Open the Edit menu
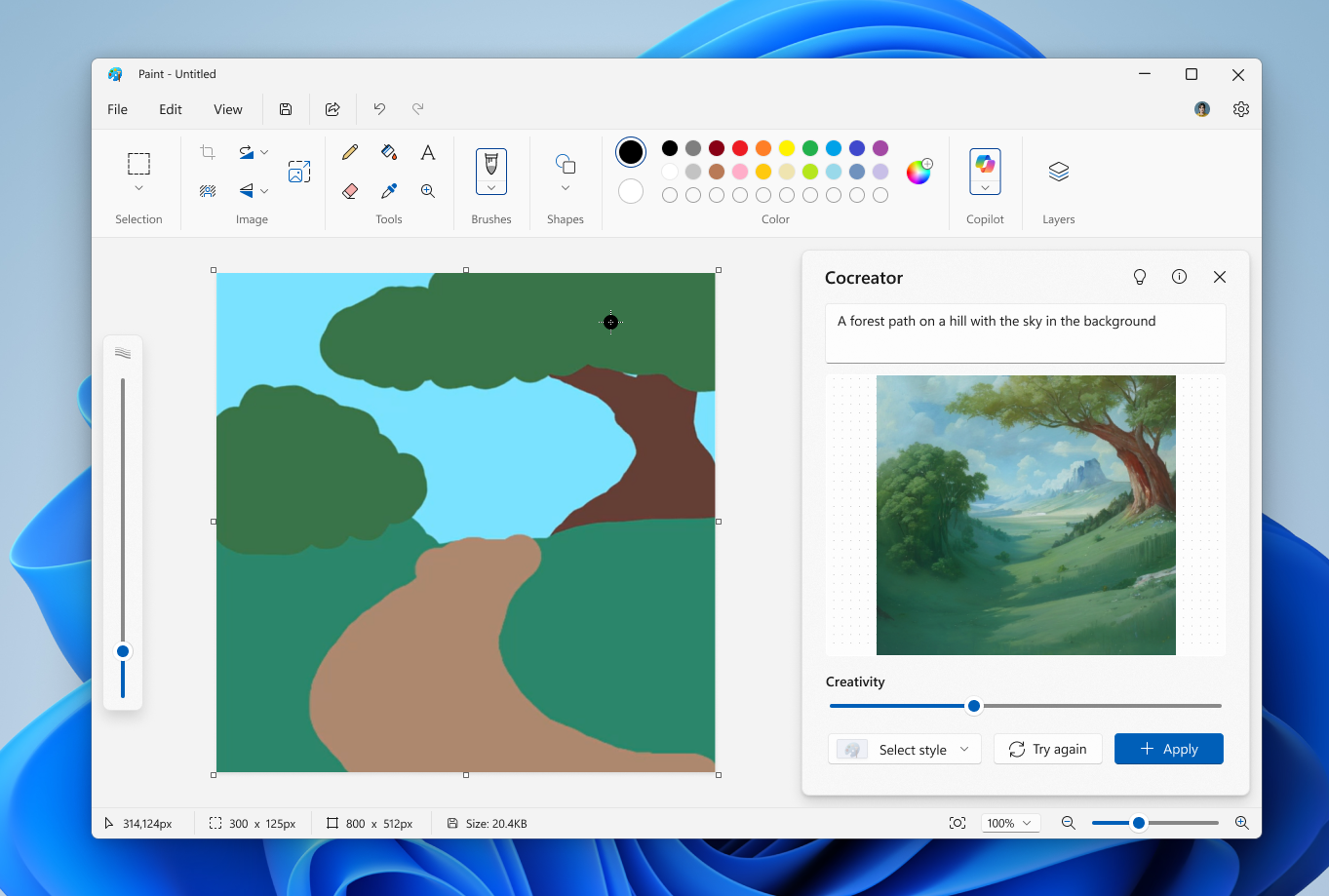Viewport: 1329px width, 896px height. [x=170, y=109]
